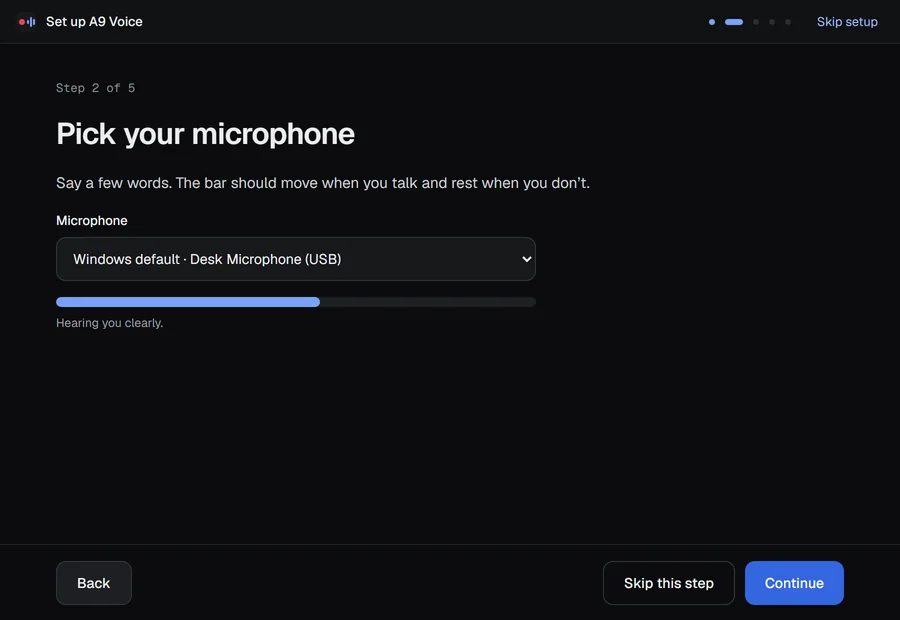Viewport: 900px width, 620px height.
Task: Click the Skip this step button
Action: pyautogui.click(x=669, y=583)
